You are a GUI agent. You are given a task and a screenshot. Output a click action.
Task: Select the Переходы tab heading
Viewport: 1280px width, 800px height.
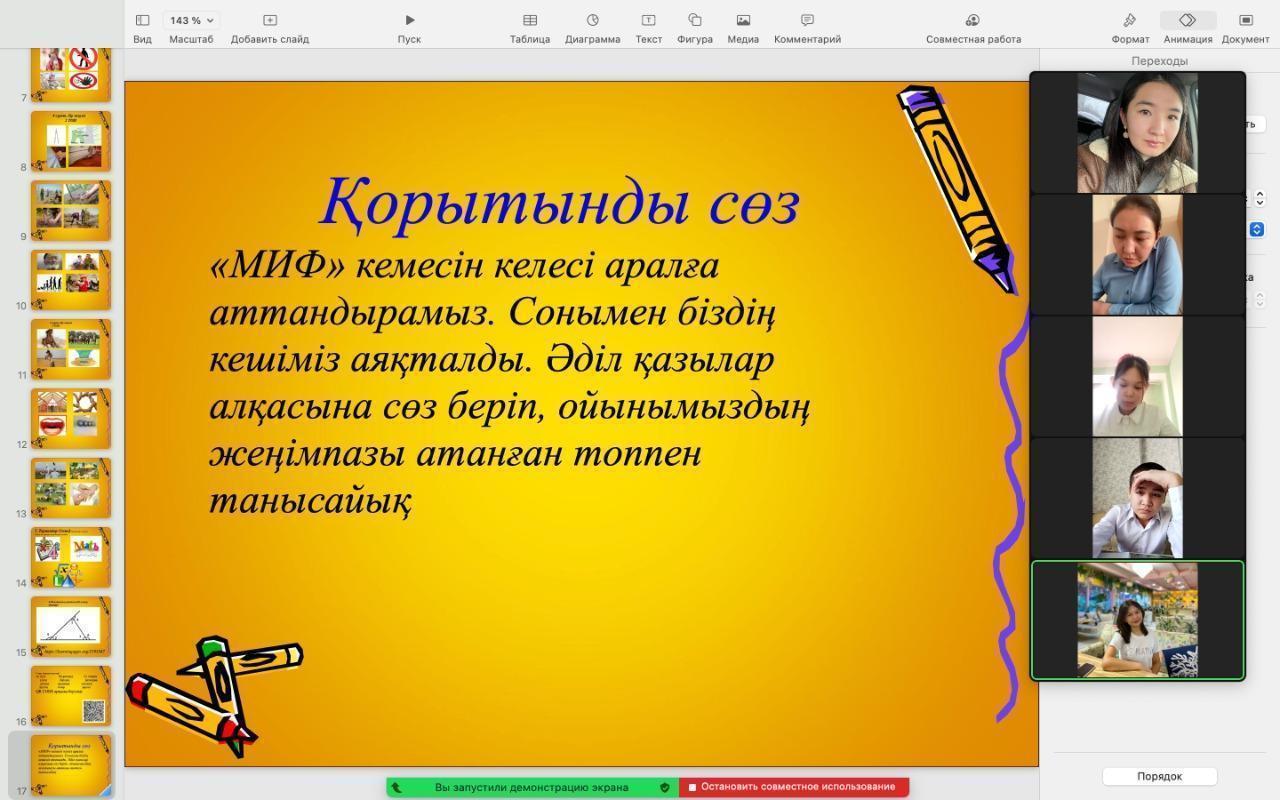[x=1159, y=61]
